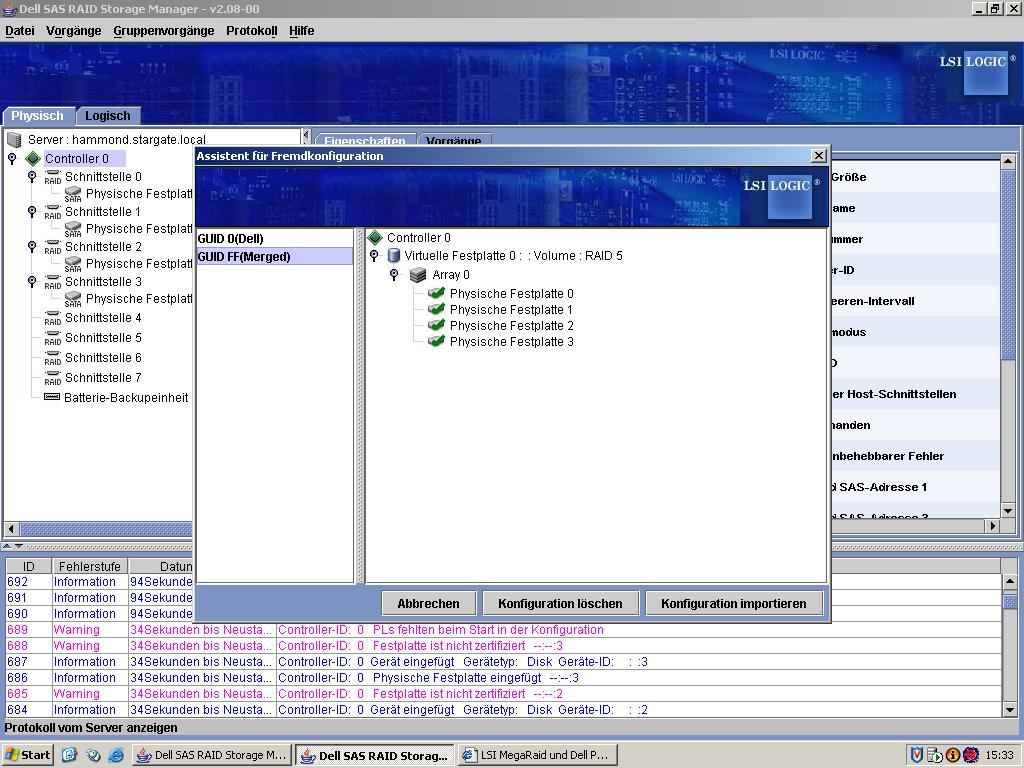1024x768 pixels.
Task: Collapse log panel via splitter up arrow
Action: click(x=7, y=546)
